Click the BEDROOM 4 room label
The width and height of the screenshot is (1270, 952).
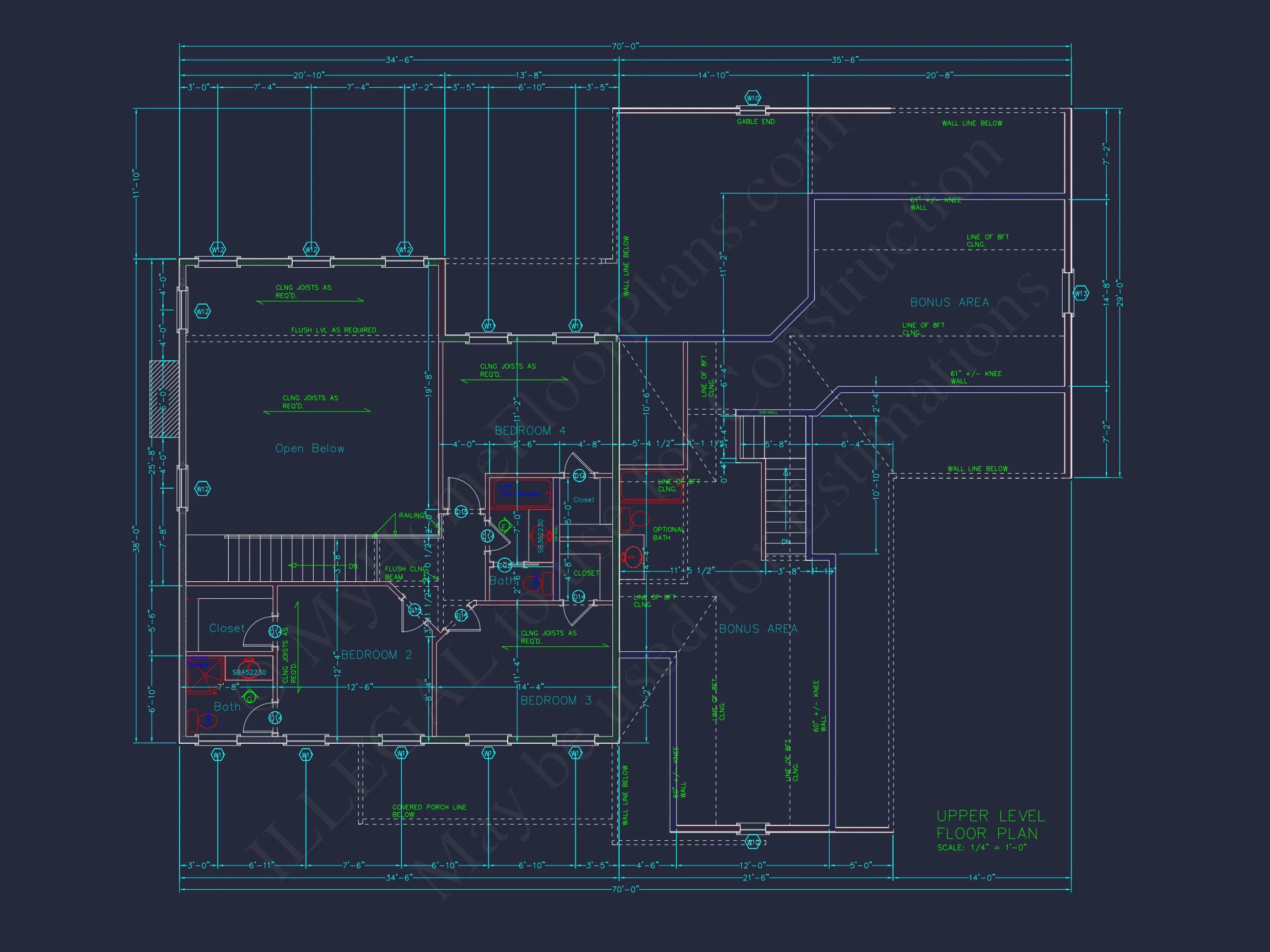[530, 430]
